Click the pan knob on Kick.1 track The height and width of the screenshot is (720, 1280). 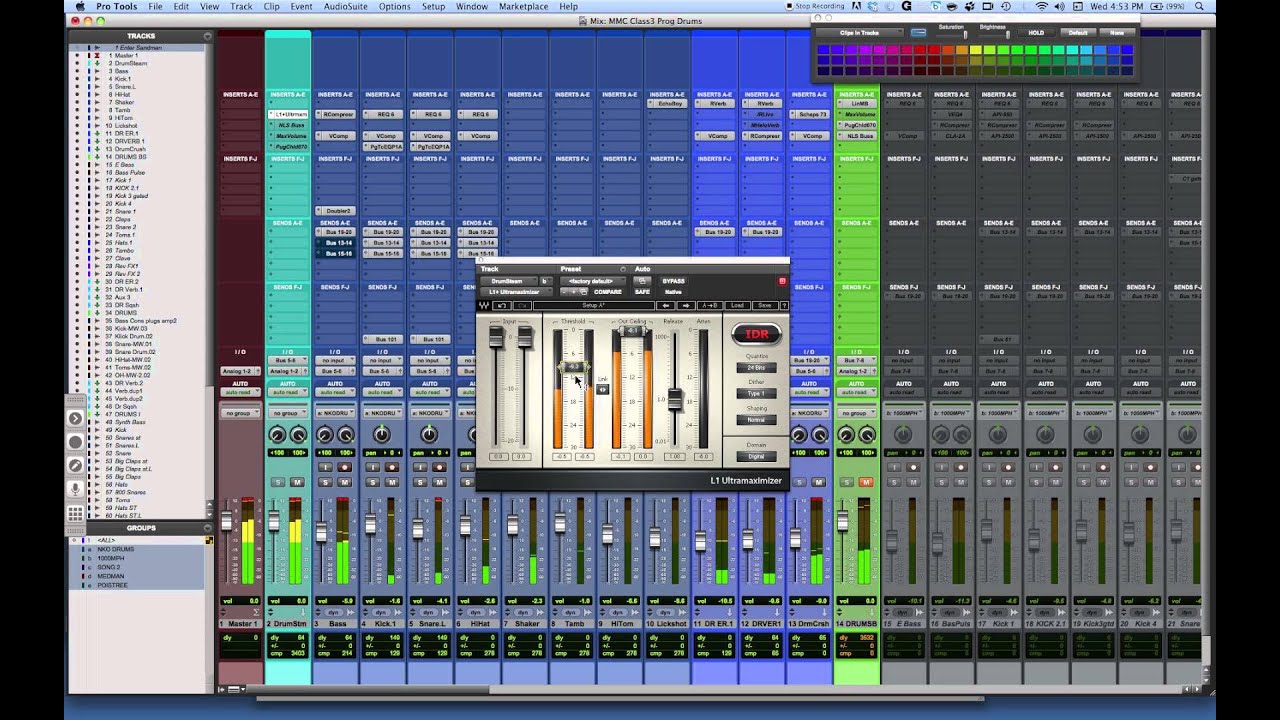381,435
